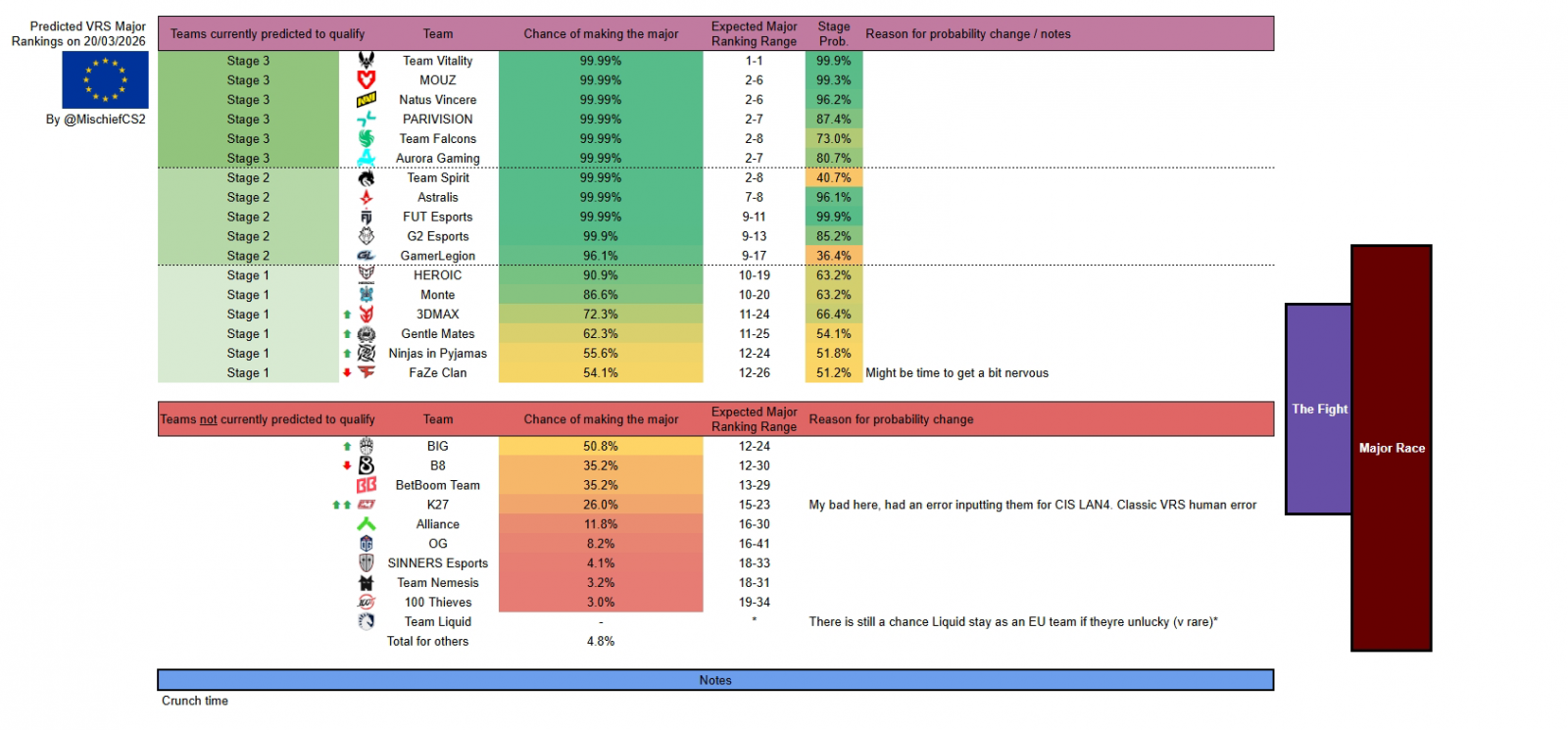
Task: Click the Alliance green logo icon
Action: (x=366, y=524)
